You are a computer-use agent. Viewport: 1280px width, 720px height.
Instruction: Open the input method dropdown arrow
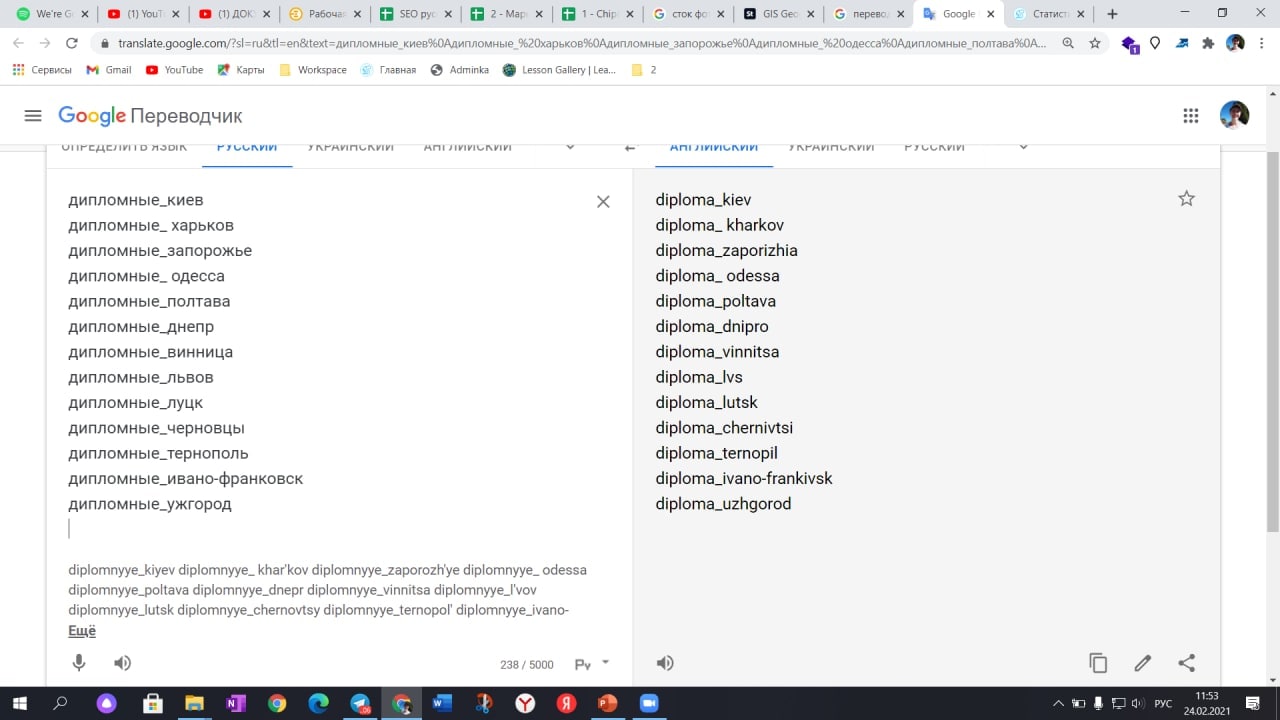605,662
